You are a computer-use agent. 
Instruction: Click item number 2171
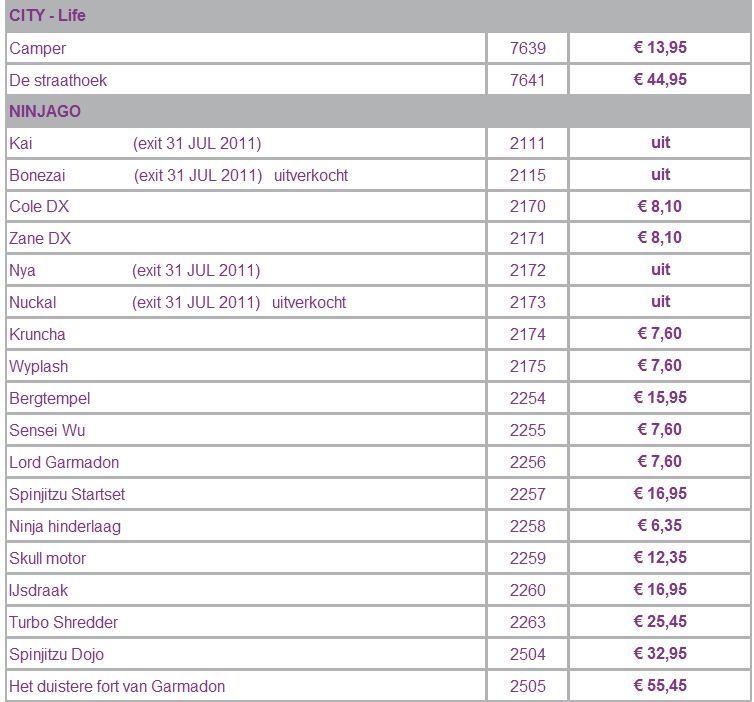pos(528,238)
